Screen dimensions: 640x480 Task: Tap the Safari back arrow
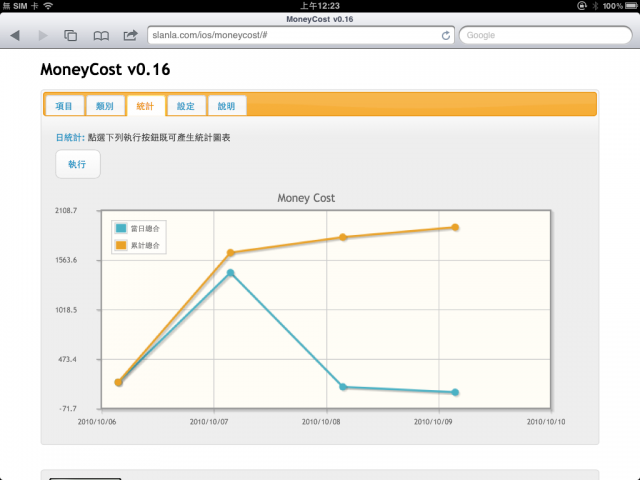pyautogui.click(x=15, y=36)
